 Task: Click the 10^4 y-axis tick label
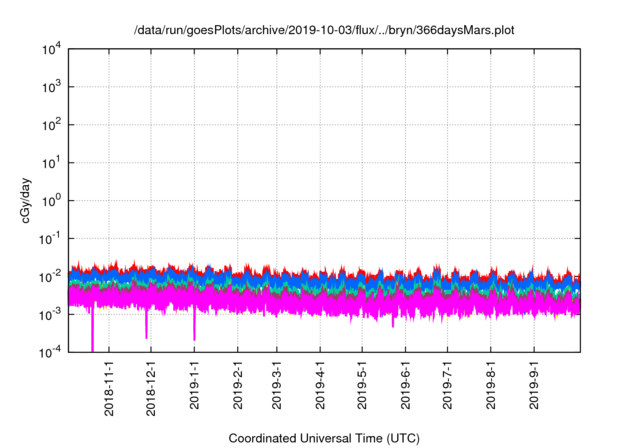pos(52,49)
